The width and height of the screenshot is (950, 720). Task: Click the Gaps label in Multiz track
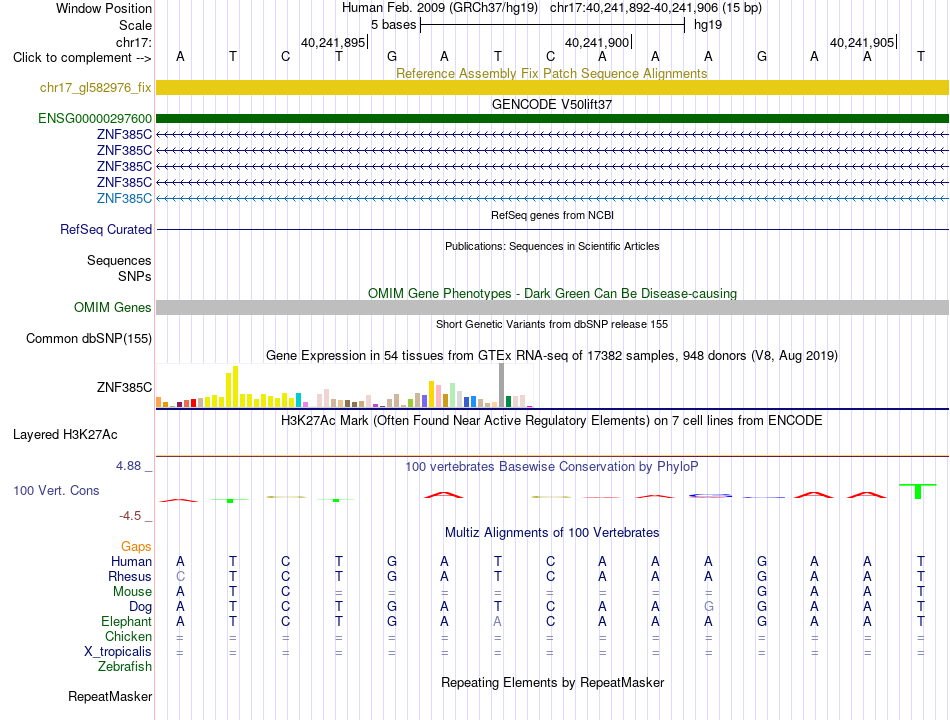pyautogui.click(x=136, y=547)
